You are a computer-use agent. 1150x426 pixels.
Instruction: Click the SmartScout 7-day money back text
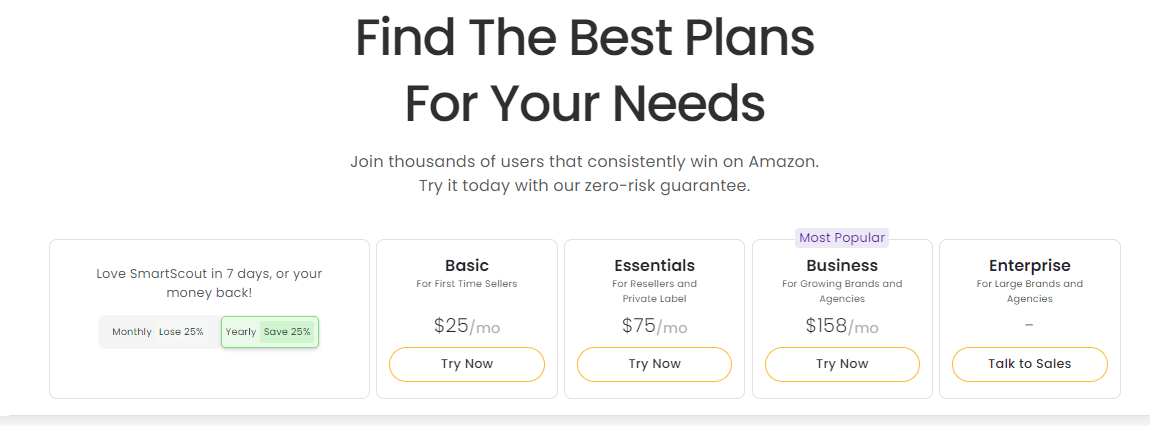[209, 283]
